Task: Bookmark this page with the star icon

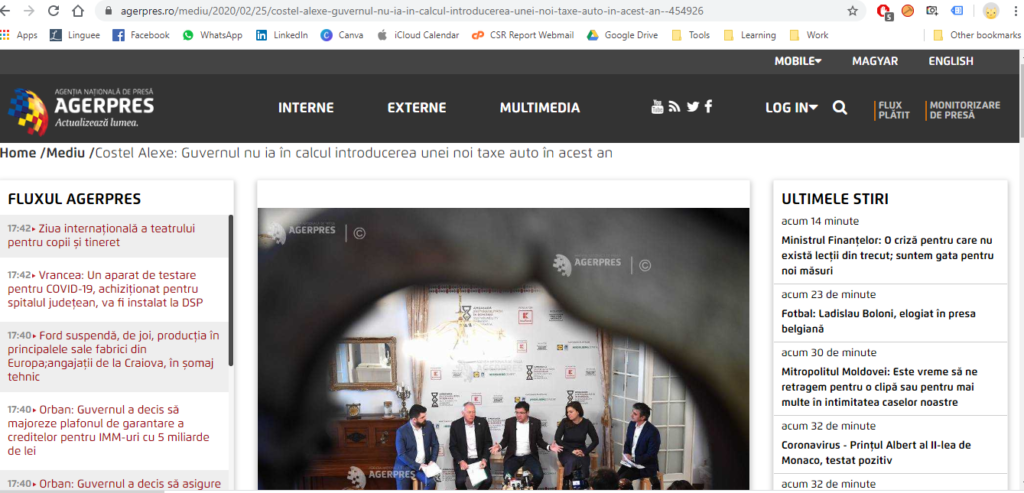Action: (x=852, y=10)
